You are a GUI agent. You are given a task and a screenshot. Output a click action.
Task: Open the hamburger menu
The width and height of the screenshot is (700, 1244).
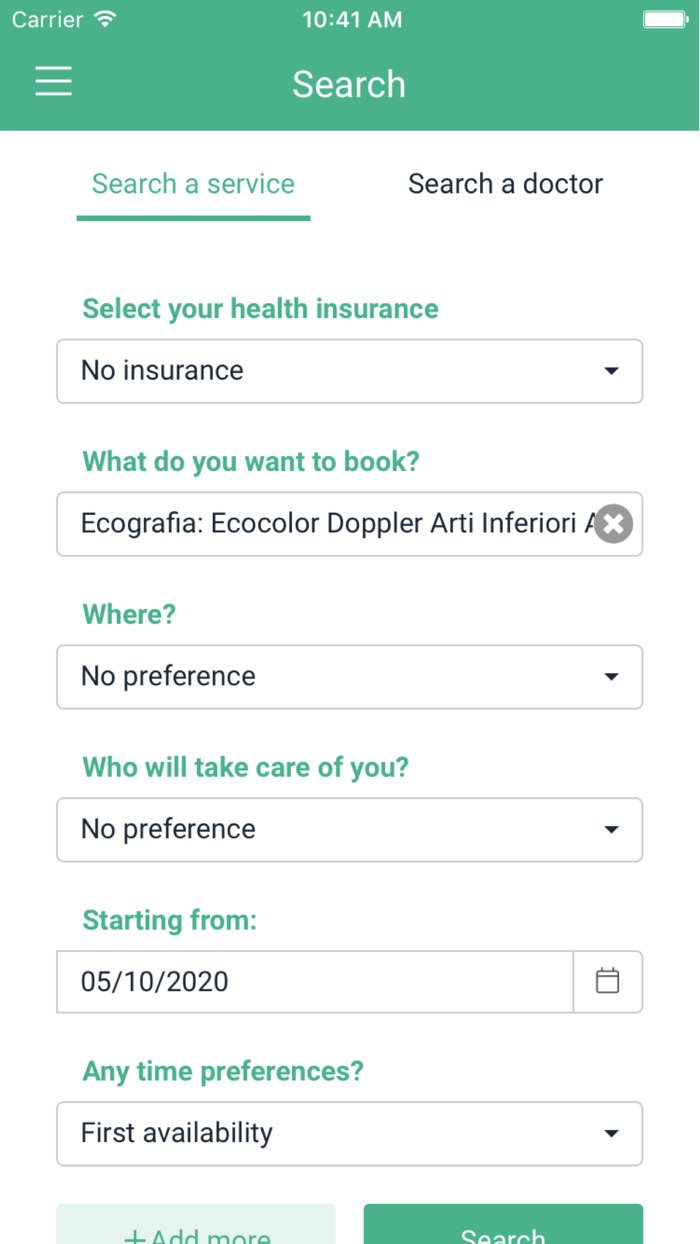click(x=54, y=82)
